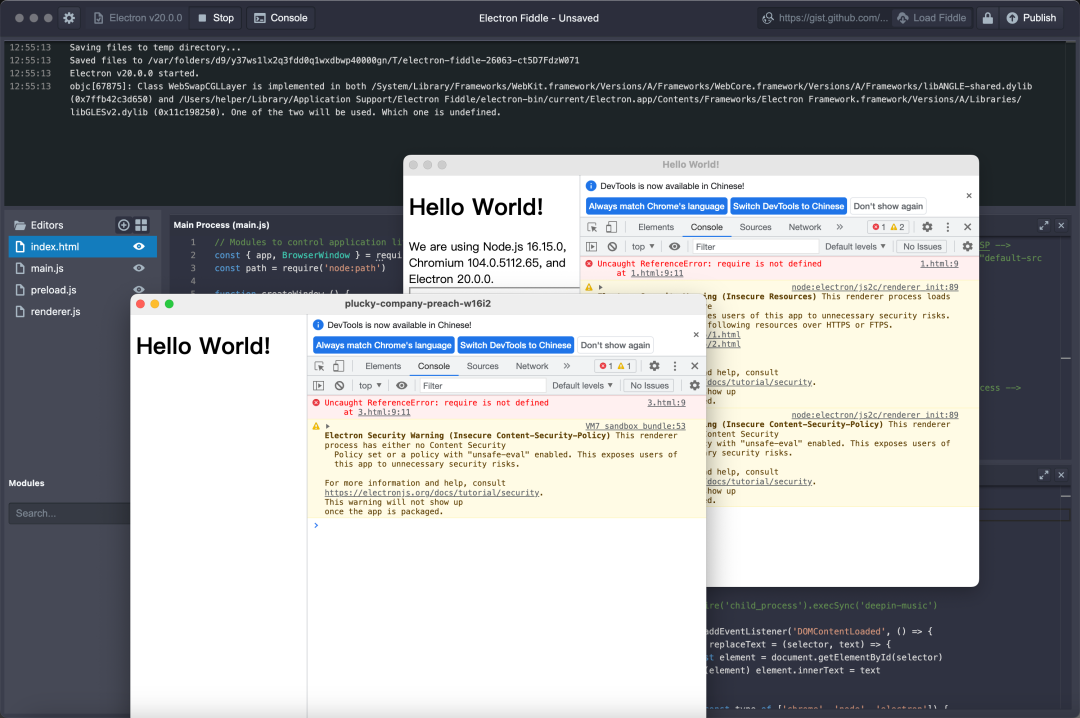Maximize the top right editor pane
1080x718 pixels.
point(1043,225)
